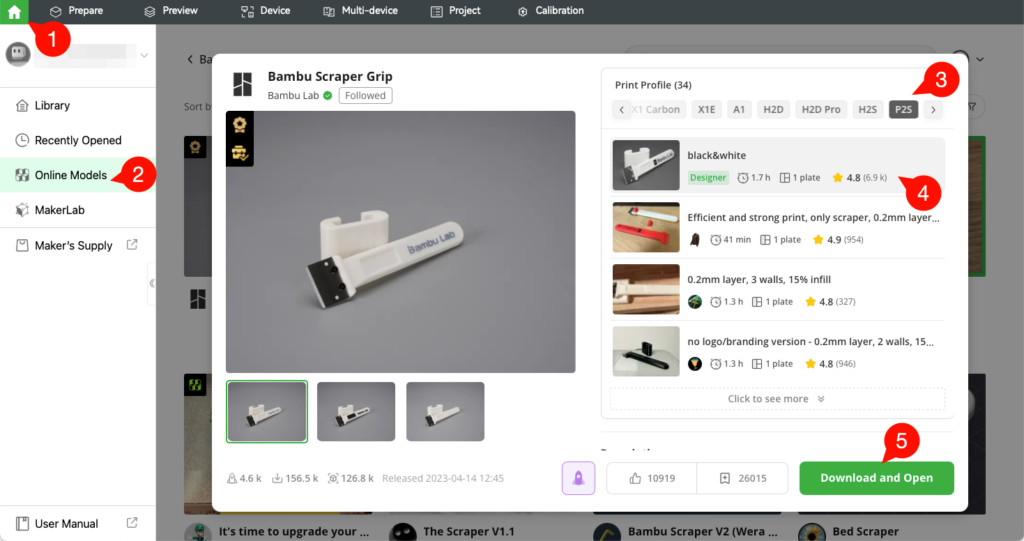
Task: Open MakerLab from the sidebar
Action: pyautogui.click(x=59, y=210)
